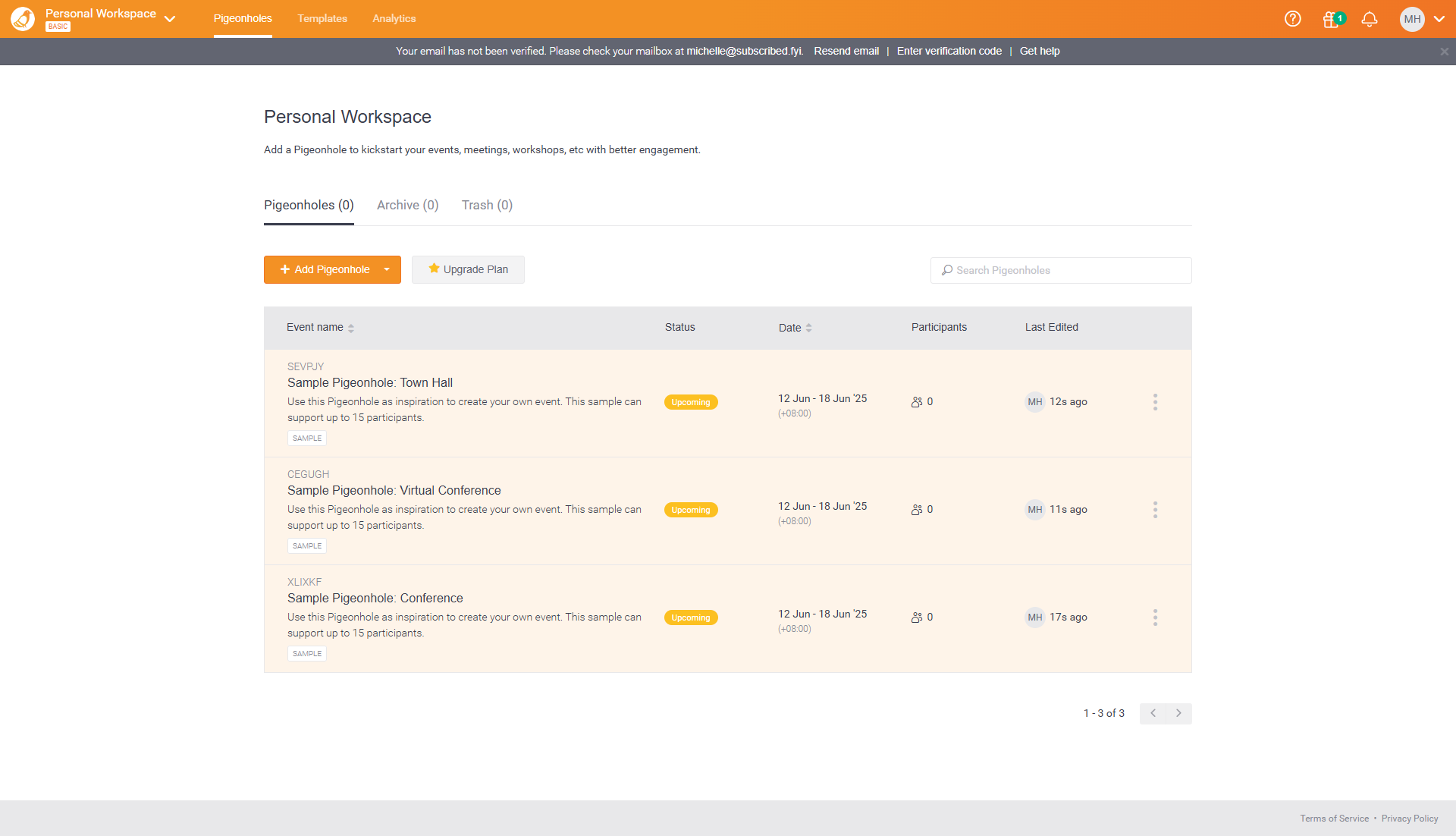Click the Pigeonhole logo icon
1456x836 pixels.
coord(23,19)
